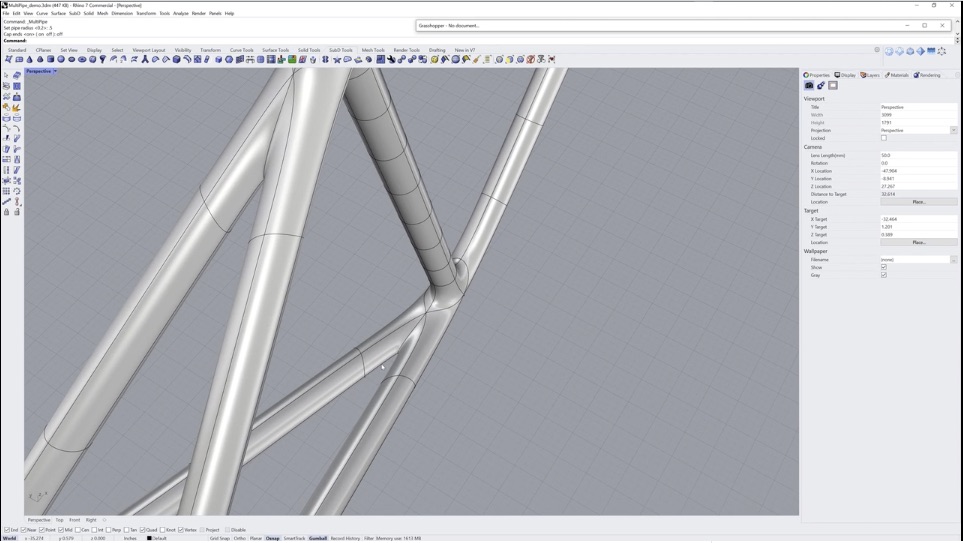Viewport: 963px width, 543px height.
Task: Click the Target Location Place button
Action: 918,242
